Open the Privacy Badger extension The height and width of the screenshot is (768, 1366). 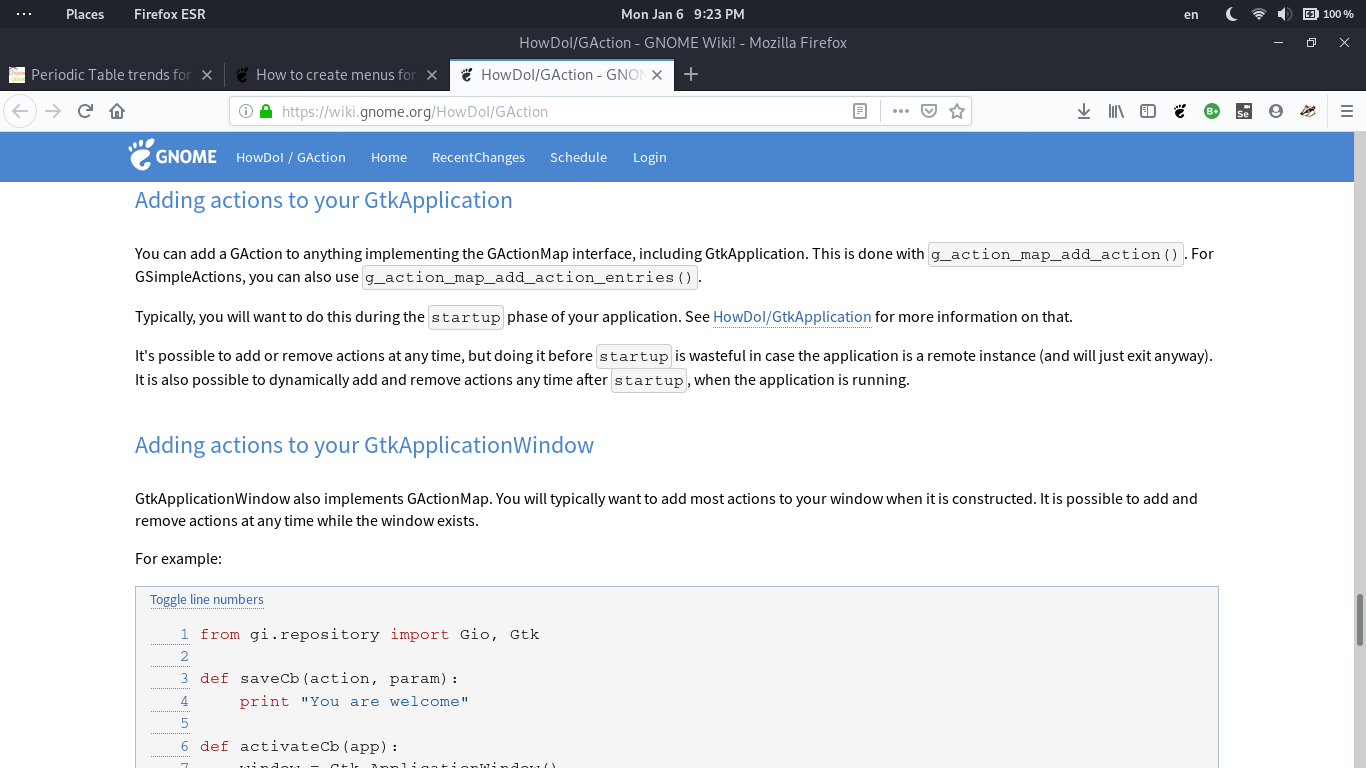click(1307, 111)
